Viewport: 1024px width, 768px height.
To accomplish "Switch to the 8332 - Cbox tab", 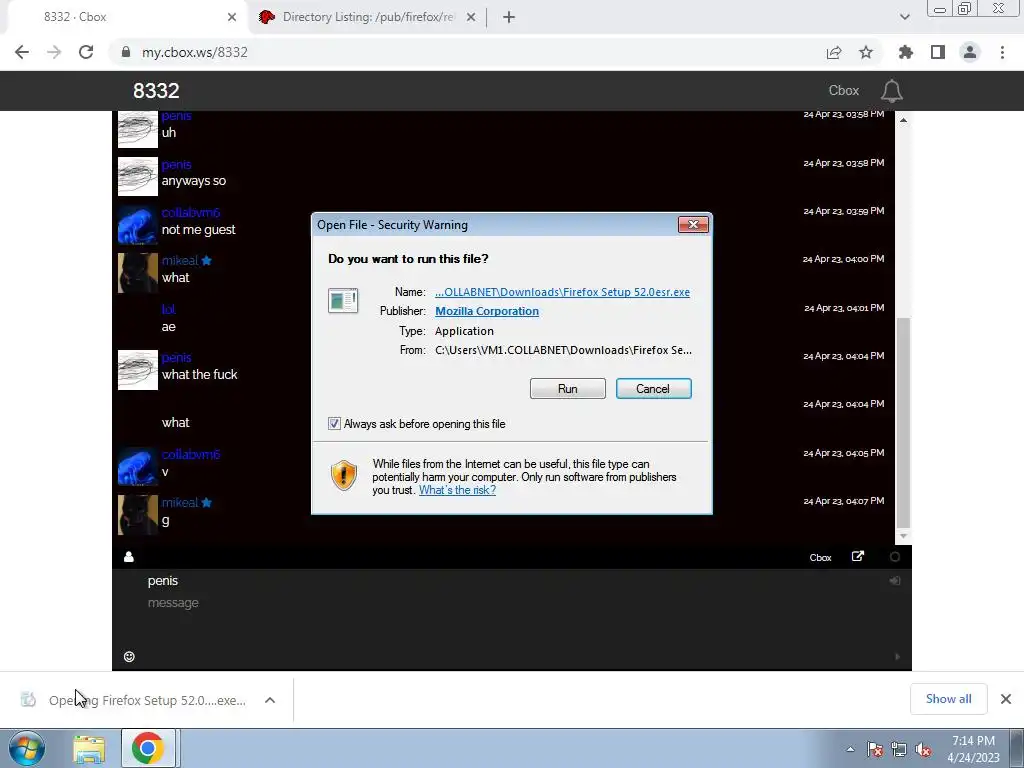I will [124, 17].
